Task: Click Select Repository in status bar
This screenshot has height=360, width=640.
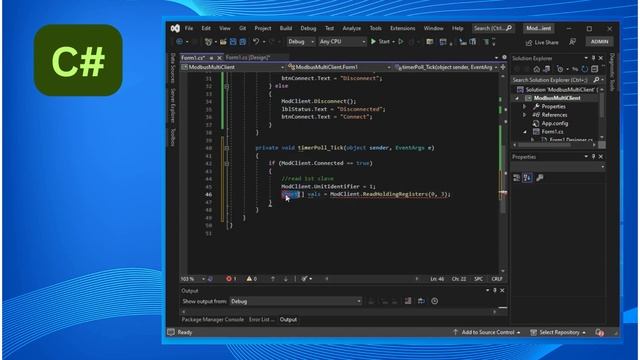Action: (558, 332)
